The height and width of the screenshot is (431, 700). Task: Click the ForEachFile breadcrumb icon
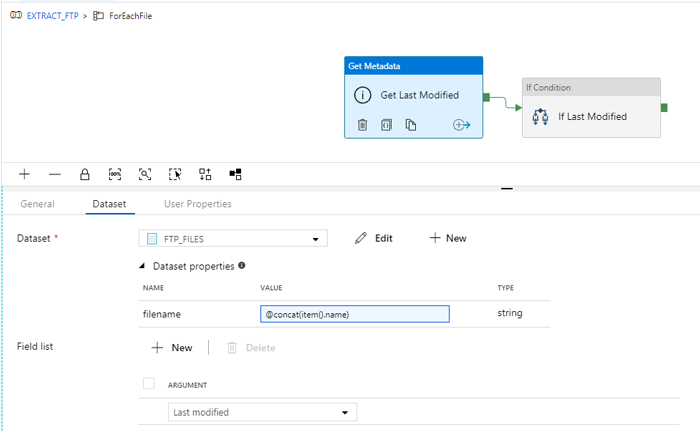[98, 16]
